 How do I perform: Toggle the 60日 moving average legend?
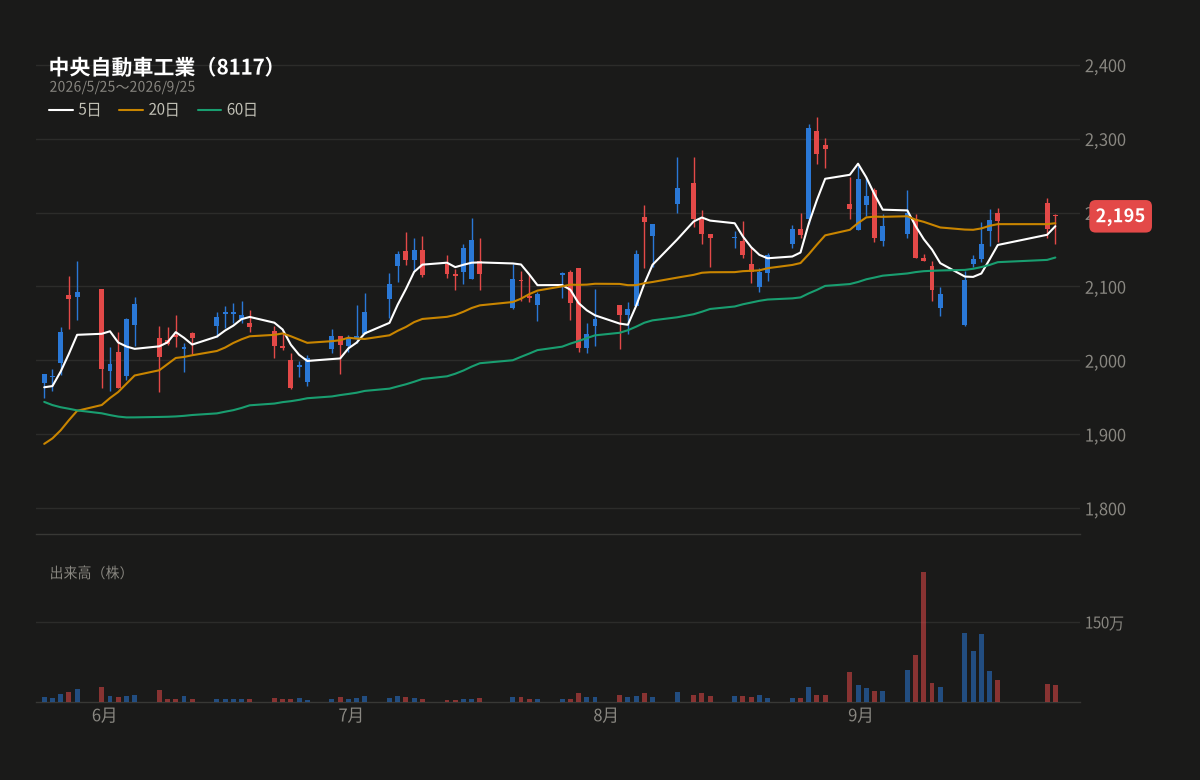(227, 110)
